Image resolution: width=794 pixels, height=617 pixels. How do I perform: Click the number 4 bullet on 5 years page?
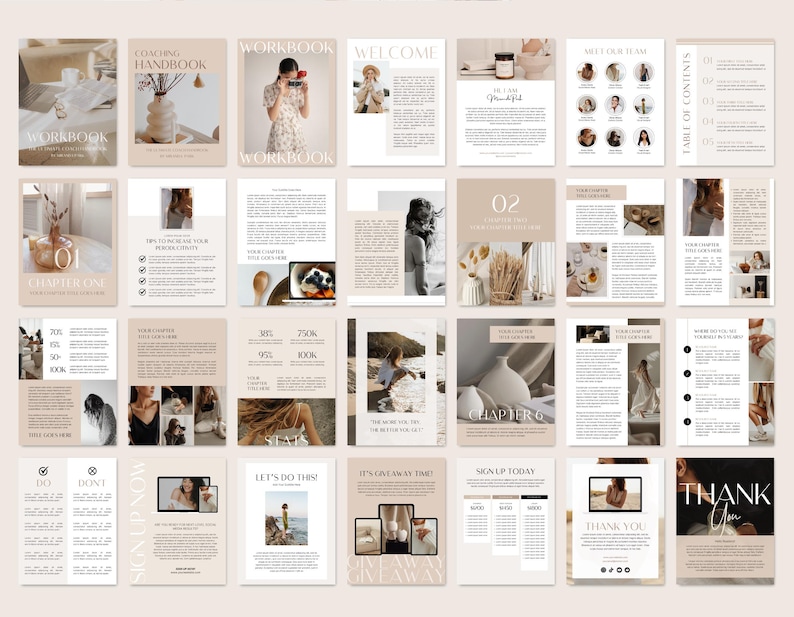click(x=687, y=421)
